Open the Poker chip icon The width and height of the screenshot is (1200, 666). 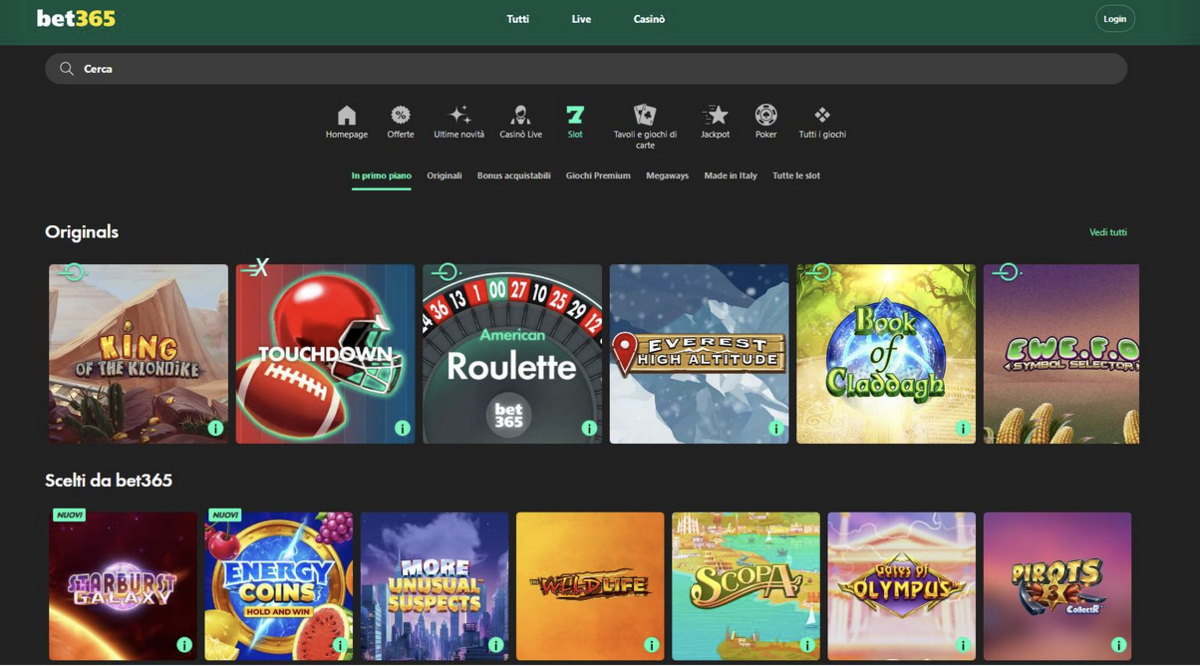coord(766,114)
